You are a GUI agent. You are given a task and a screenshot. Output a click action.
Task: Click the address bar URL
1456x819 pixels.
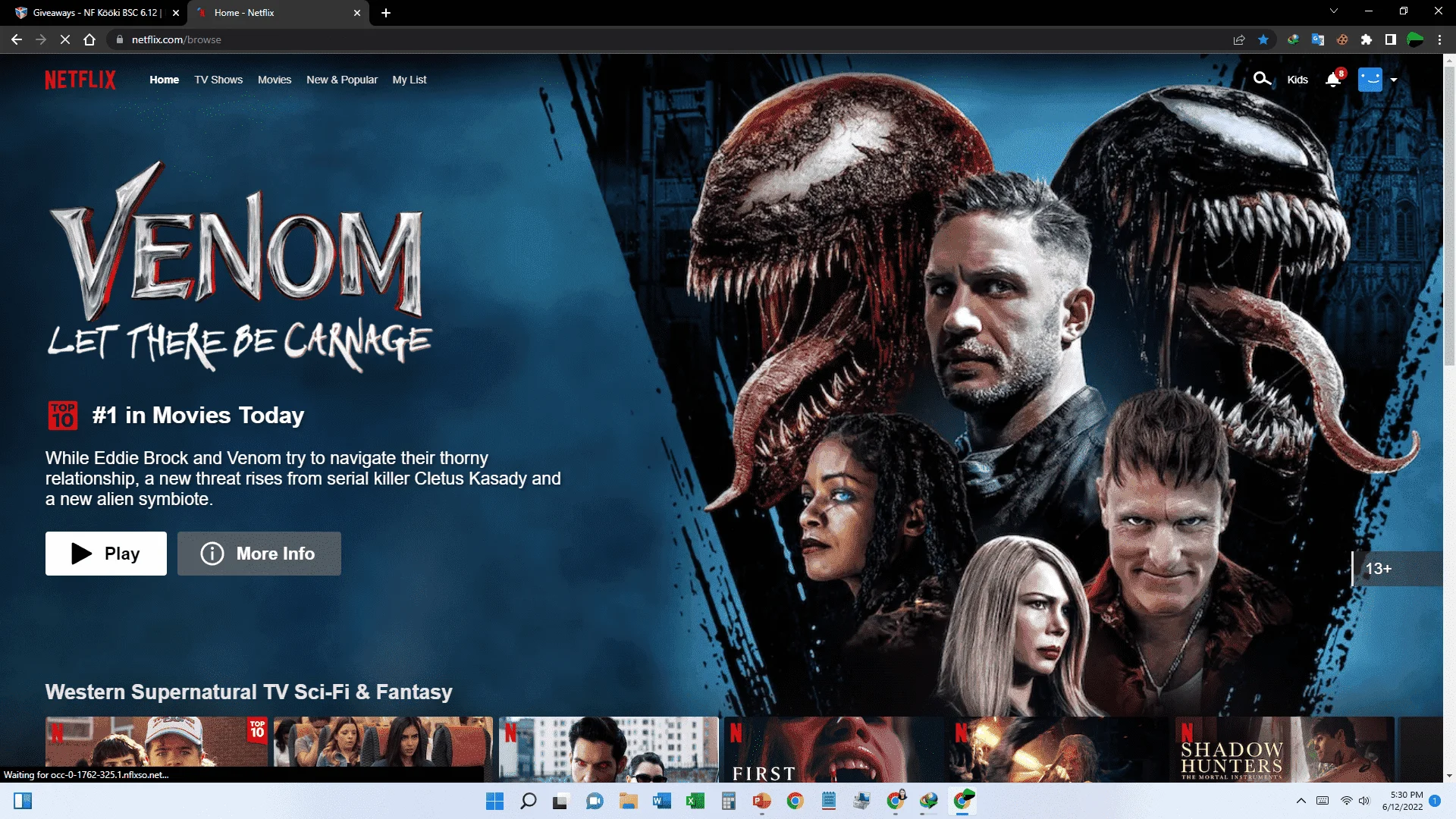(x=177, y=39)
